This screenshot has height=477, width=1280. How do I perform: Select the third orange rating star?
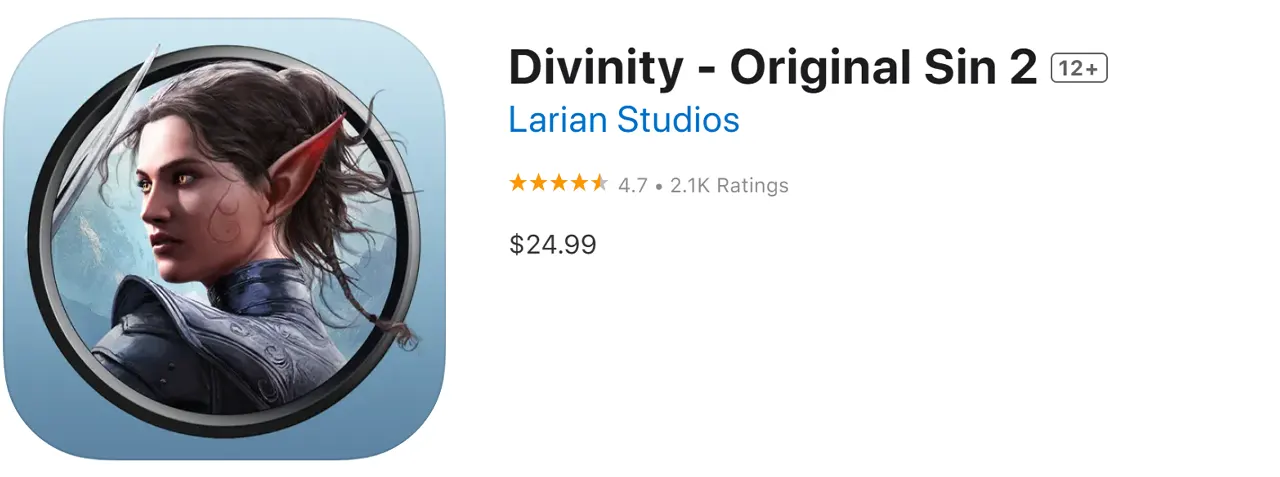(558, 183)
